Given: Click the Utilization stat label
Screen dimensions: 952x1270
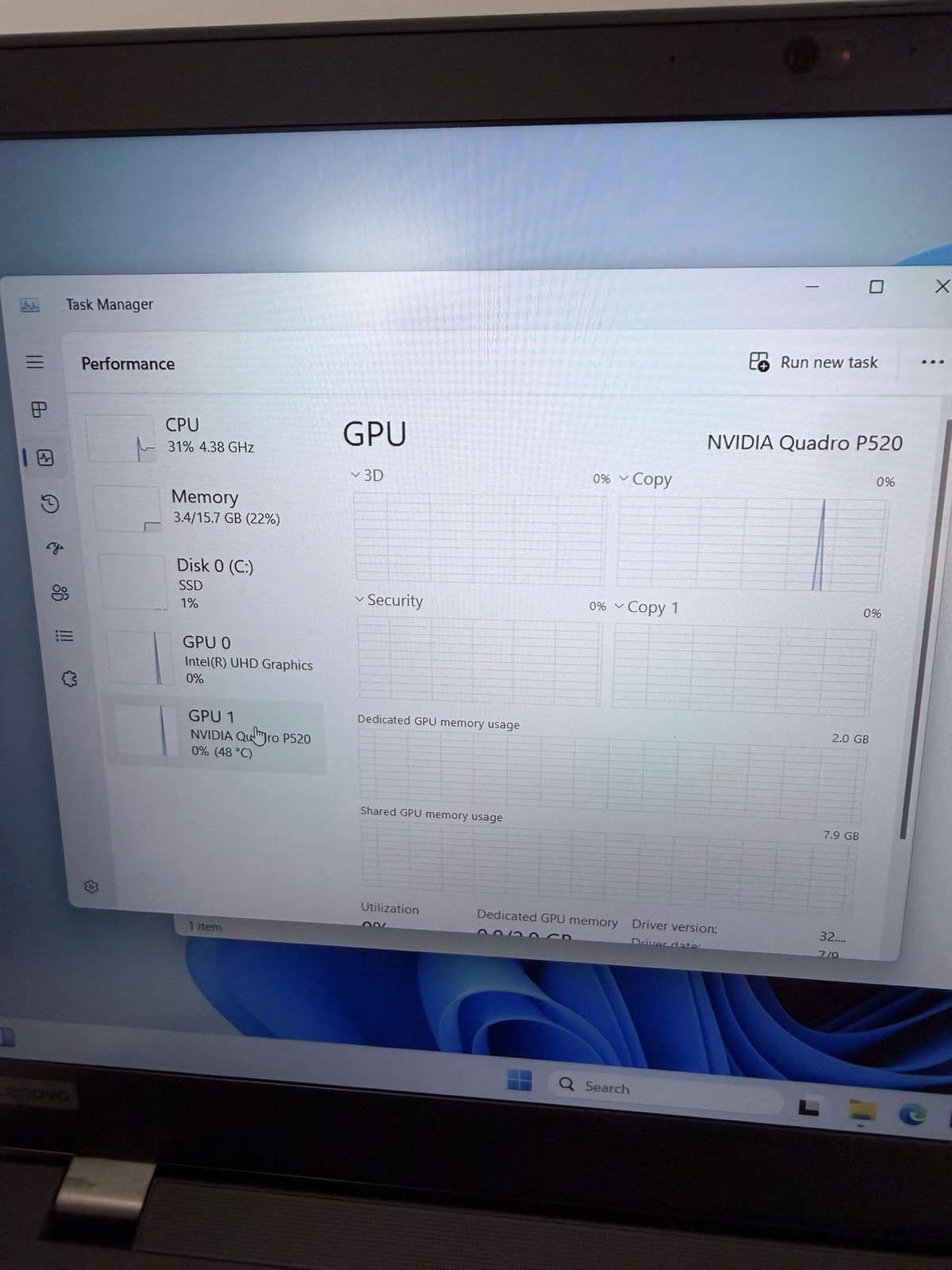Looking at the screenshot, I should point(390,908).
